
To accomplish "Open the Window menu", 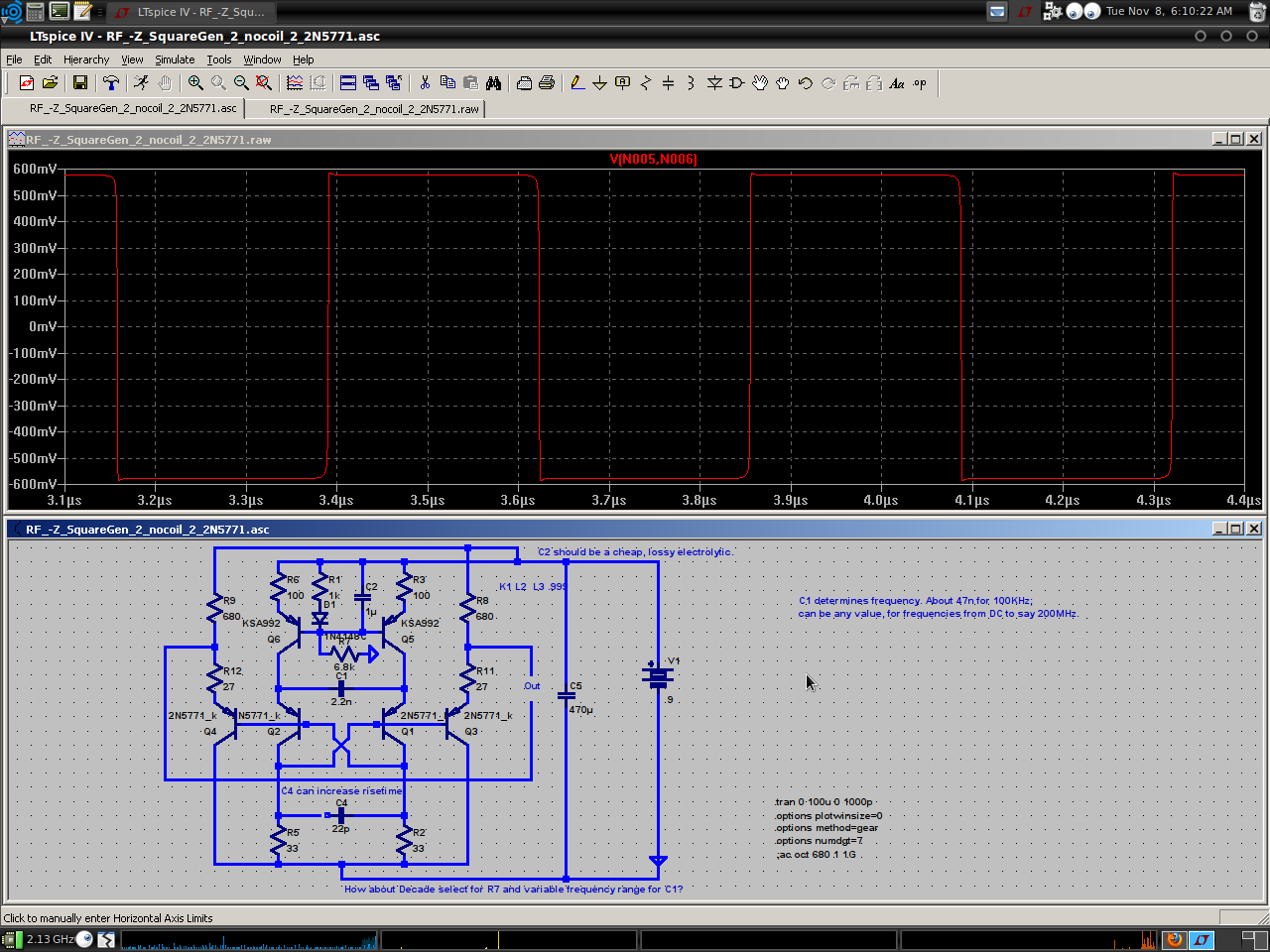I will pyautogui.click(x=262, y=59).
